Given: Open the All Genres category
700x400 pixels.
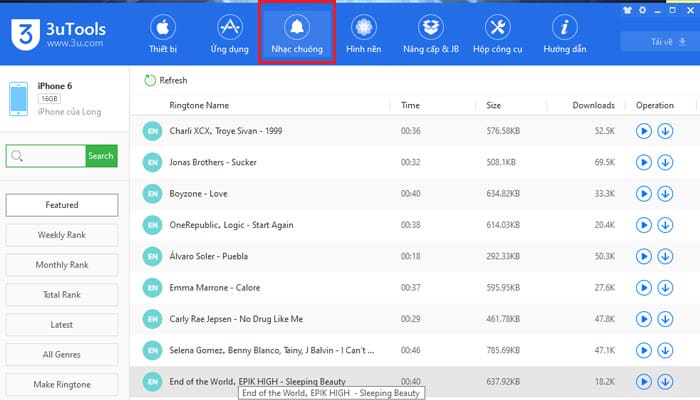Looking at the screenshot, I should (62, 354).
